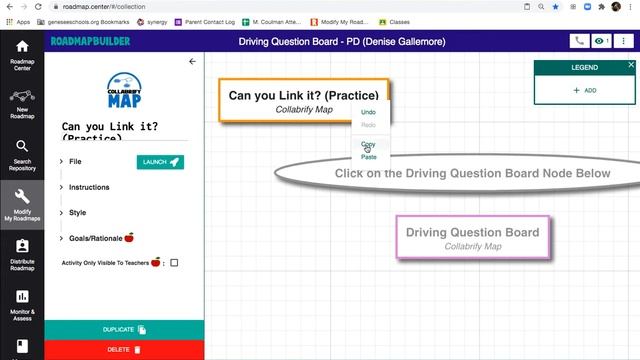Image resolution: width=640 pixels, height=360 pixels.
Task: Open the synergy bookmark
Action: pyautogui.click(x=152, y=22)
